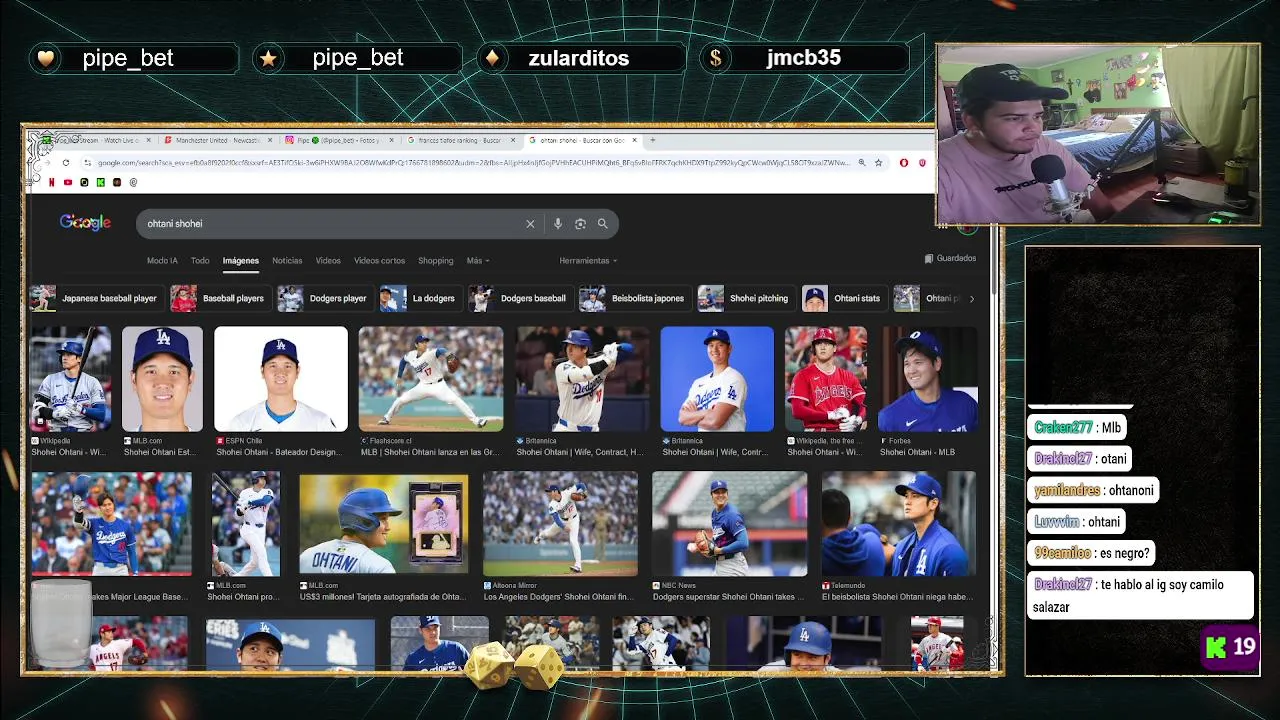The height and width of the screenshot is (720, 1280).
Task: Open a new browser tab
Action: pos(653,140)
